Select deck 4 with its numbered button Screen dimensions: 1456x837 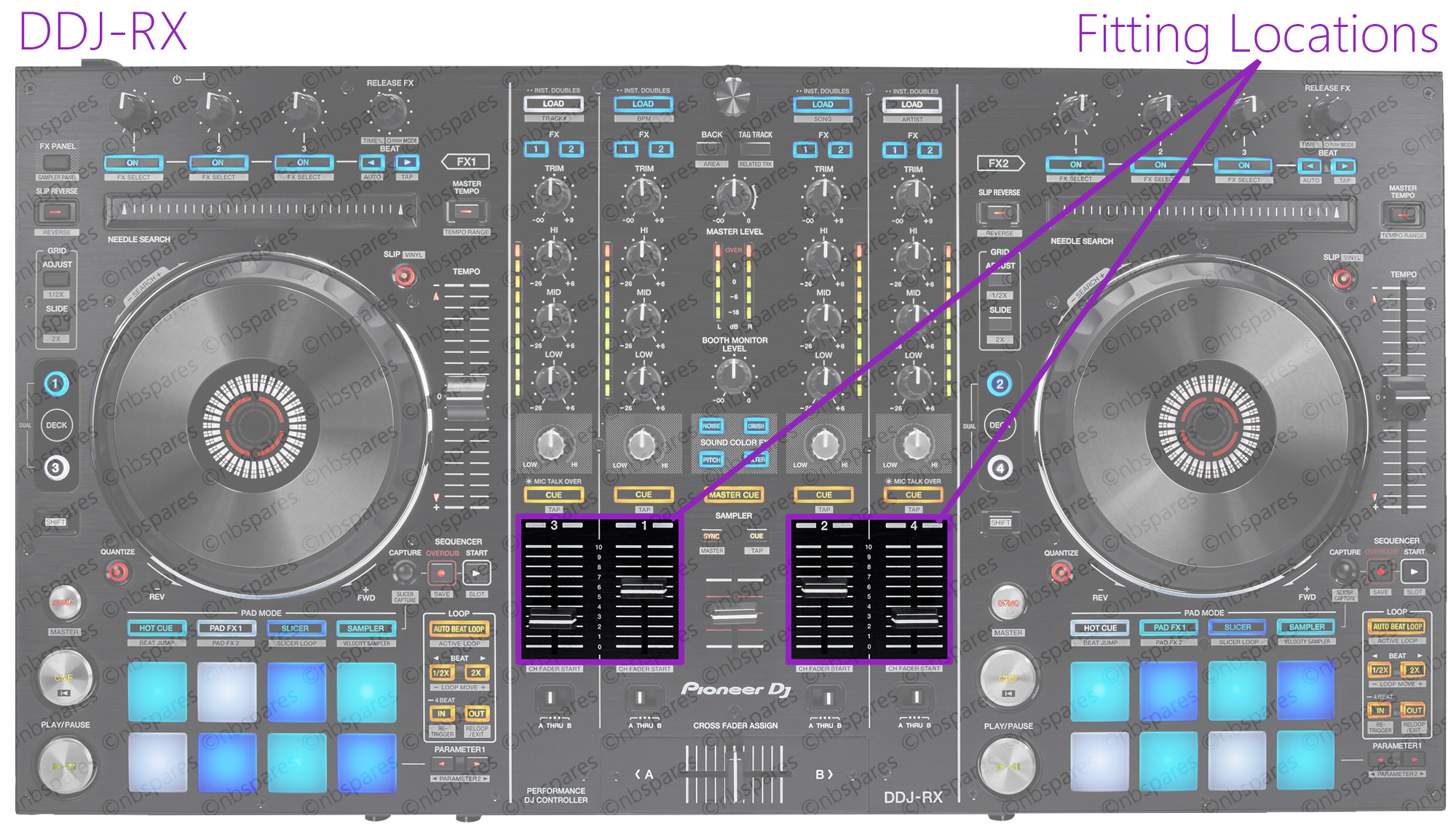[x=1000, y=468]
